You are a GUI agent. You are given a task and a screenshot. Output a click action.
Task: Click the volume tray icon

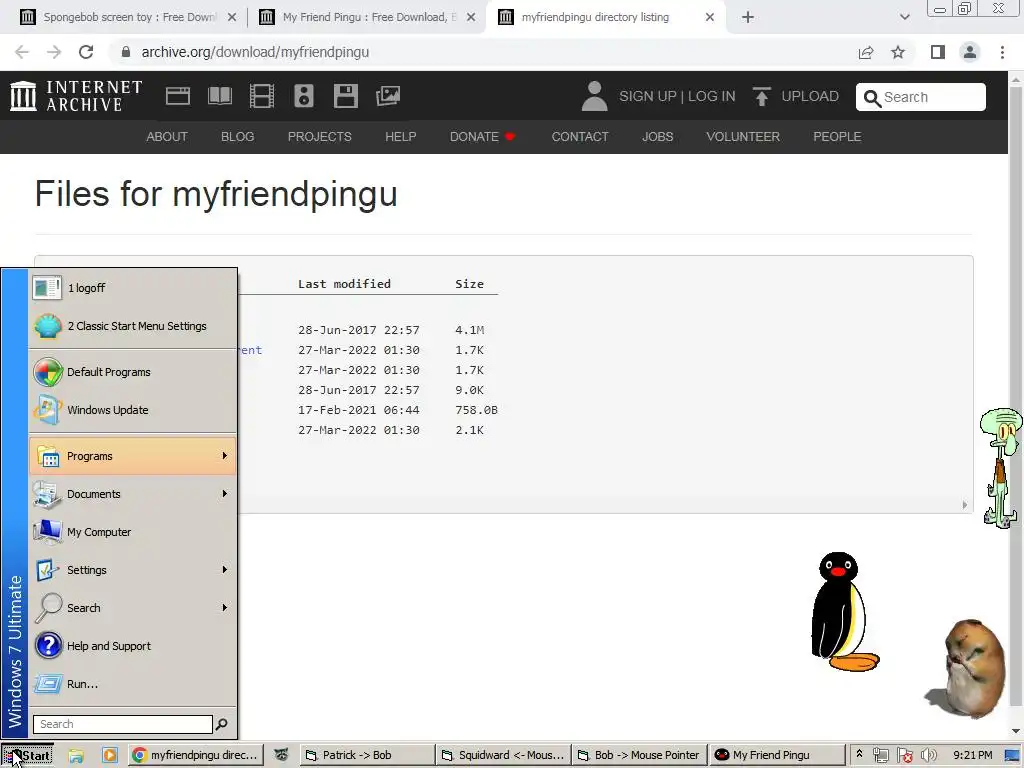point(929,755)
